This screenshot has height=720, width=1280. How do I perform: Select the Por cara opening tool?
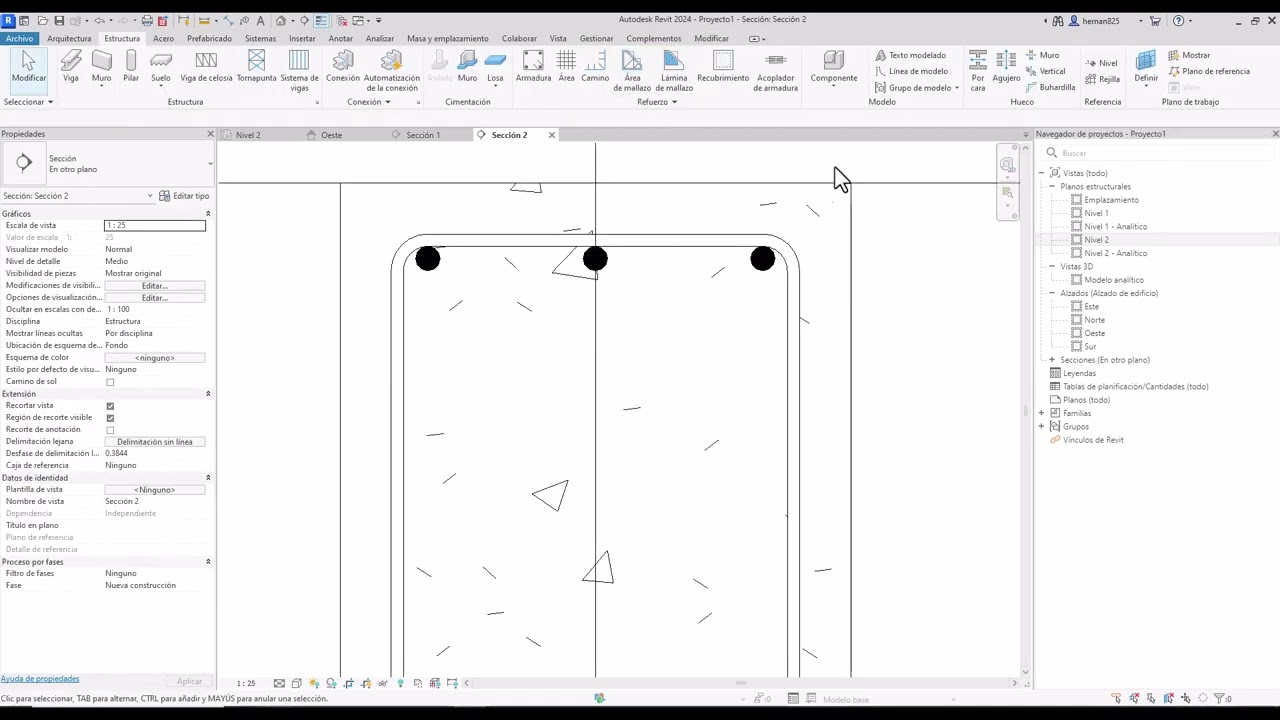[978, 71]
